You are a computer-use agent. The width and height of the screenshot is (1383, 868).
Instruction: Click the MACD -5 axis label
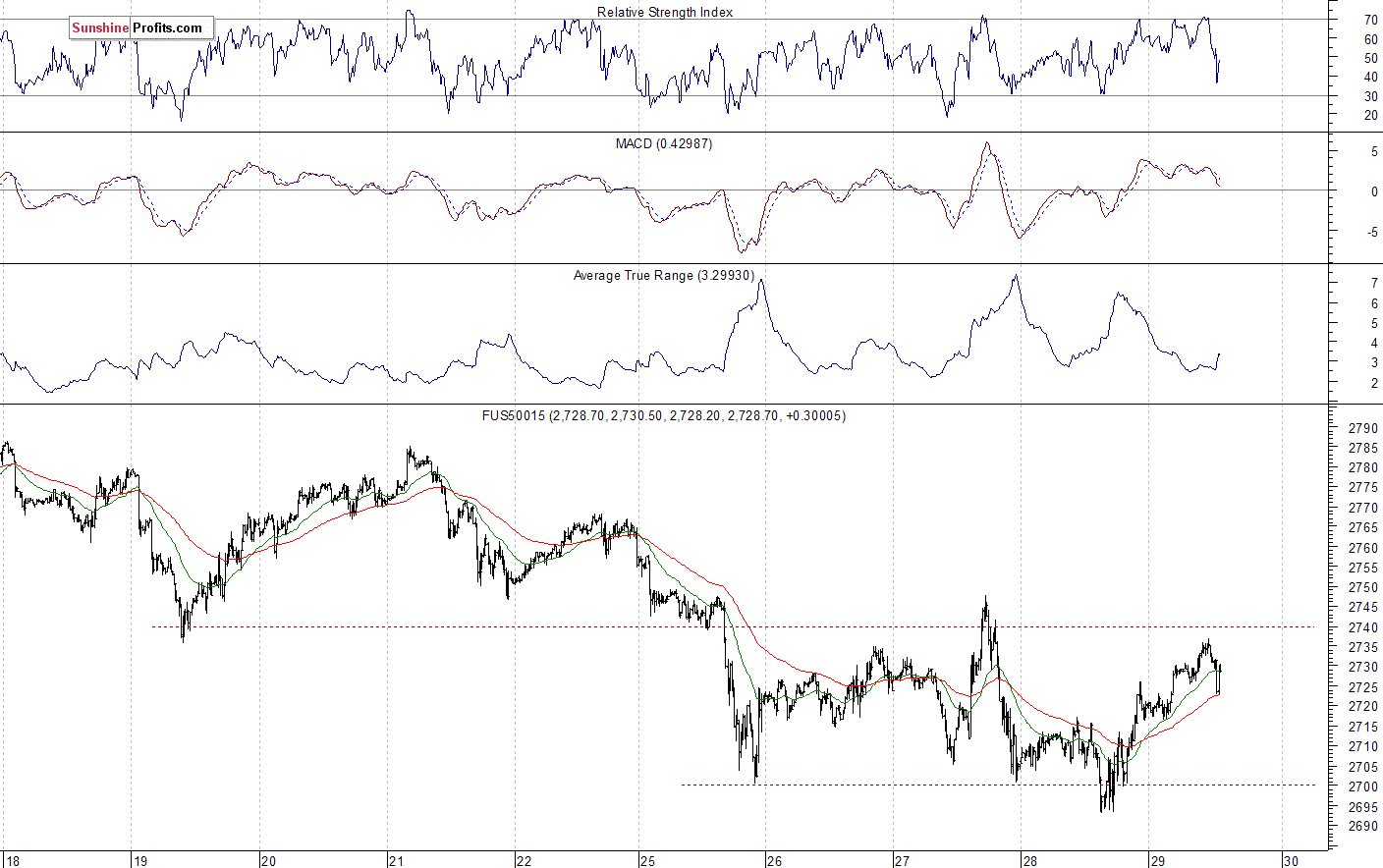pos(1372,232)
